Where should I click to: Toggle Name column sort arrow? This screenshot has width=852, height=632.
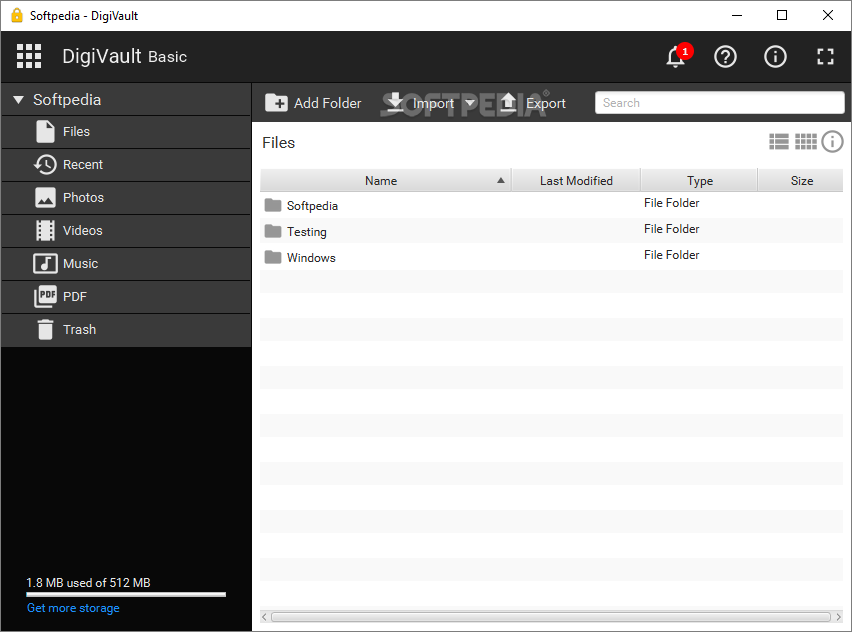click(500, 180)
